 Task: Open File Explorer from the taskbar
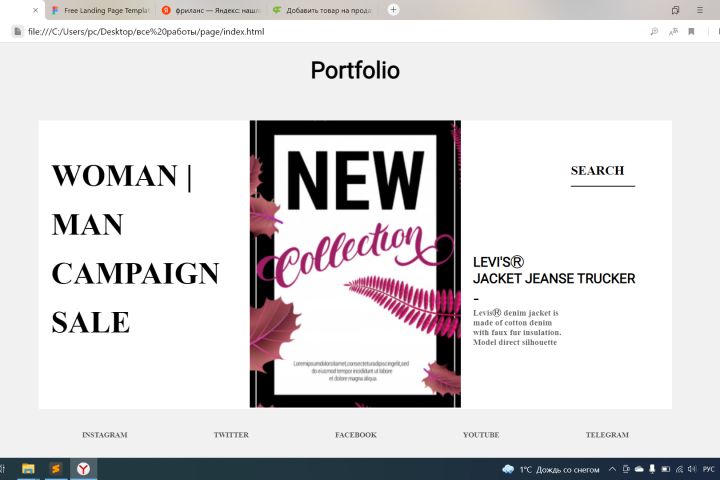click(x=28, y=469)
